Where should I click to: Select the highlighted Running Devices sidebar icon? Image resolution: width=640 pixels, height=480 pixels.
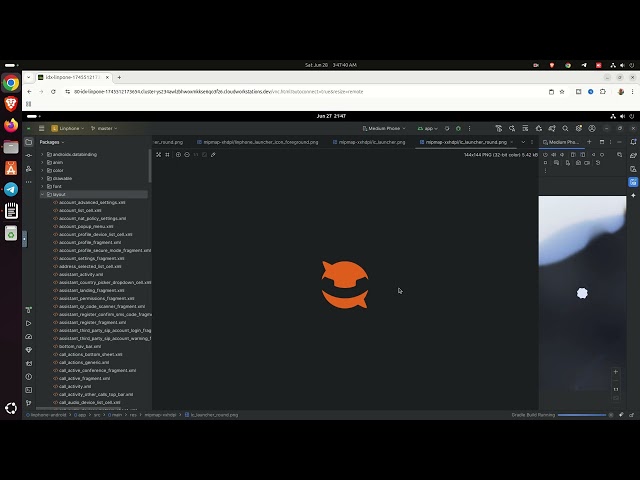point(633,182)
